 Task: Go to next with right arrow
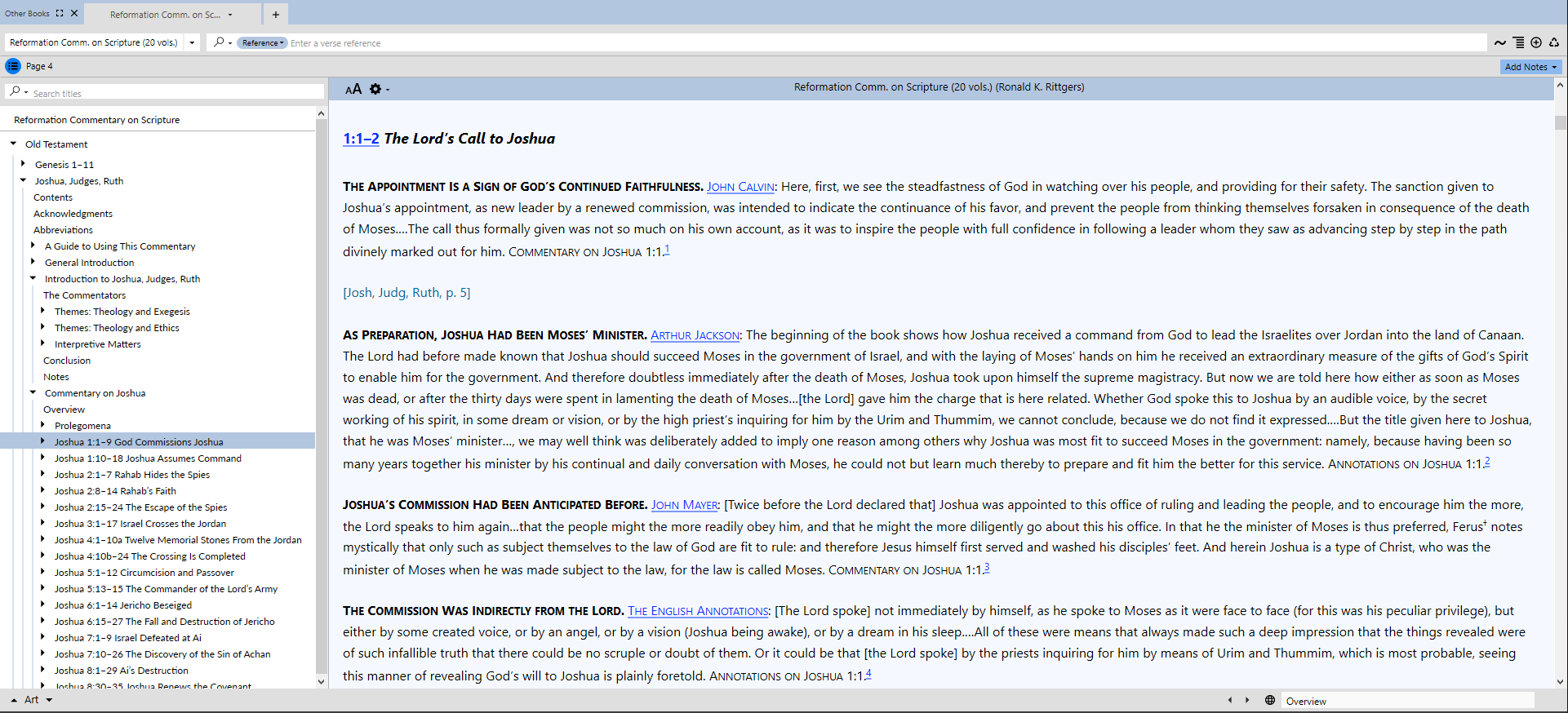pos(1247,700)
